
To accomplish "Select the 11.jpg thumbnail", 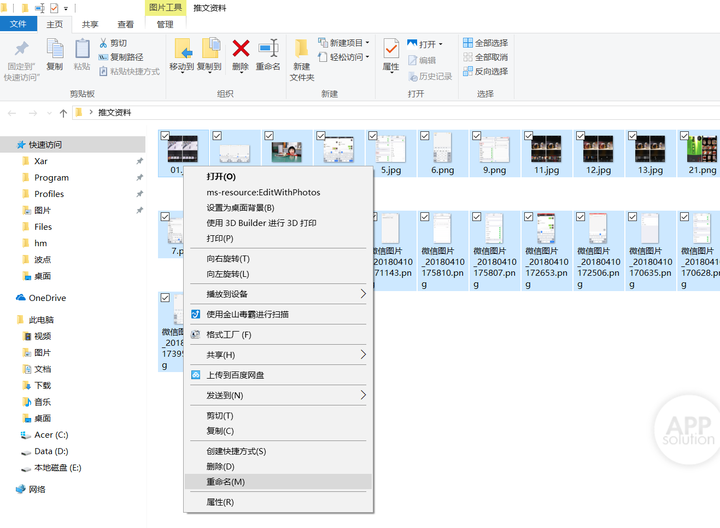I will tap(546, 149).
